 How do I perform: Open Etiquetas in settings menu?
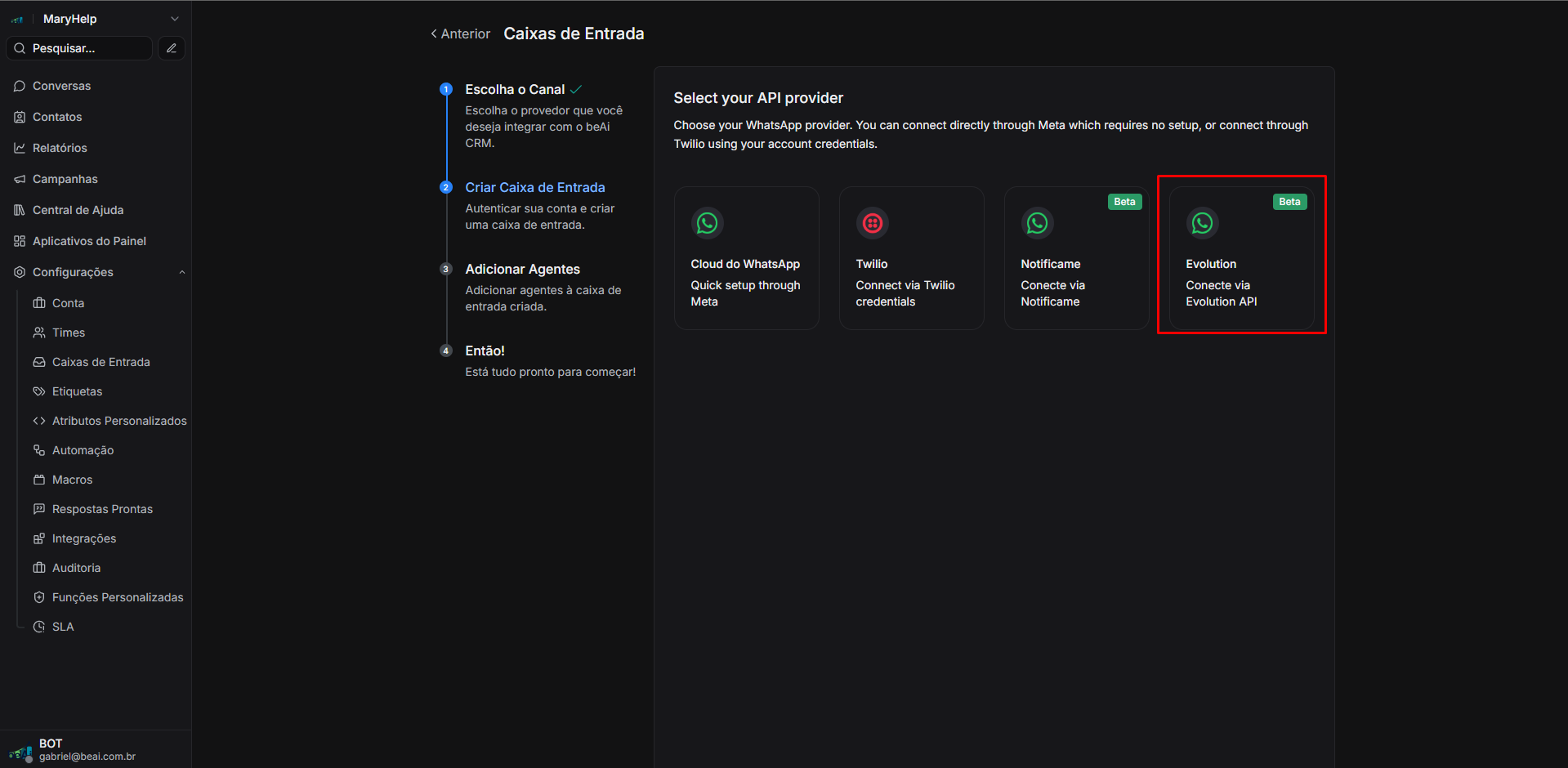(x=77, y=391)
